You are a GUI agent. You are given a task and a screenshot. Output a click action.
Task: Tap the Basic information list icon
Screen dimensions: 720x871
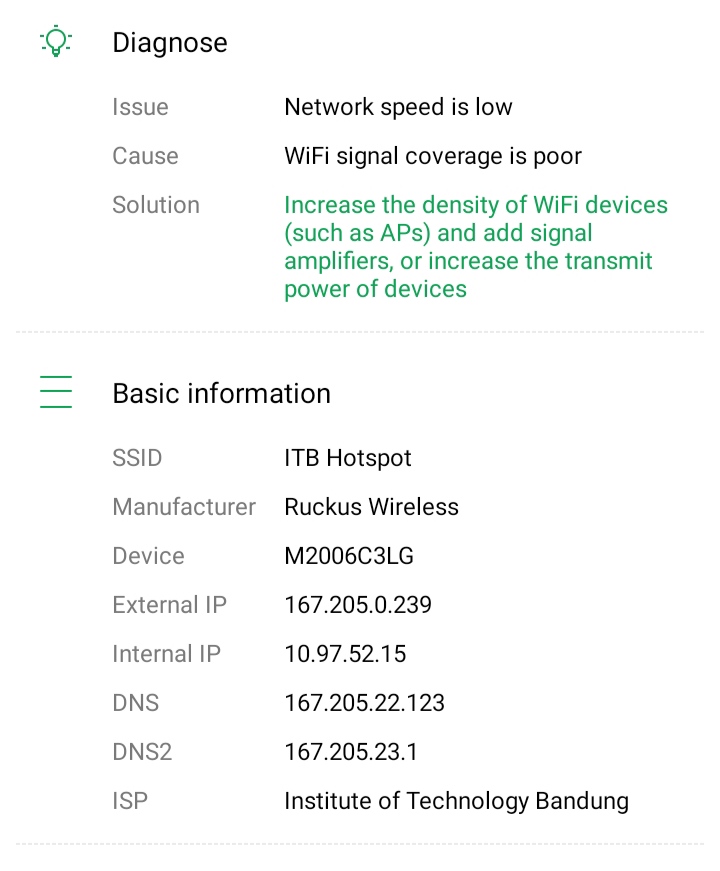pyautogui.click(x=56, y=392)
